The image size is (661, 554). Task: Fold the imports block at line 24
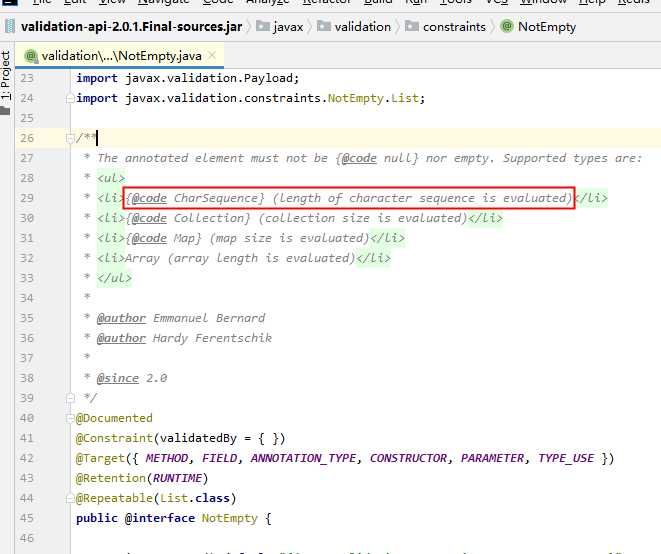point(70,99)
